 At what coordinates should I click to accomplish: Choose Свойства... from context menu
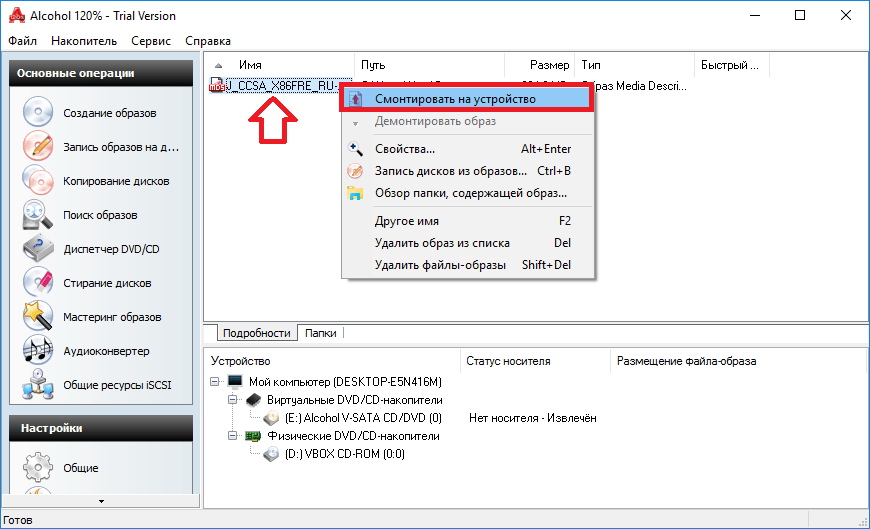[467, 149]
